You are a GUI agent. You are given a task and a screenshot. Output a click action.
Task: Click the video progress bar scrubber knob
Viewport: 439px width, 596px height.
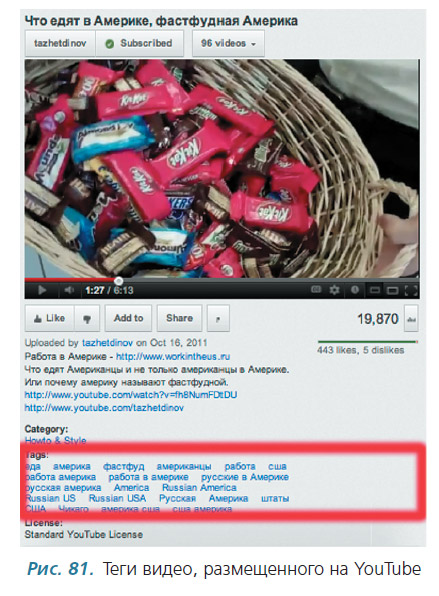(119, 281)
